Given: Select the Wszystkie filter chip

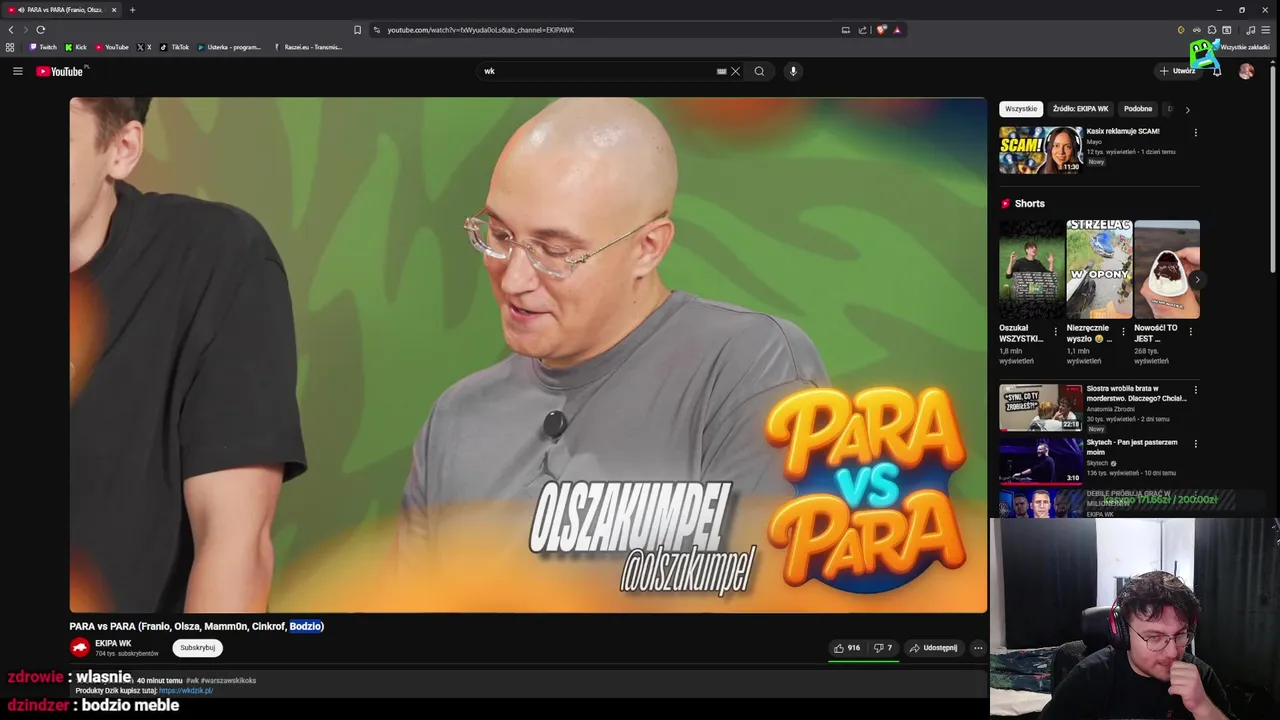Looking at the screenshot, I should point(1021,109).
